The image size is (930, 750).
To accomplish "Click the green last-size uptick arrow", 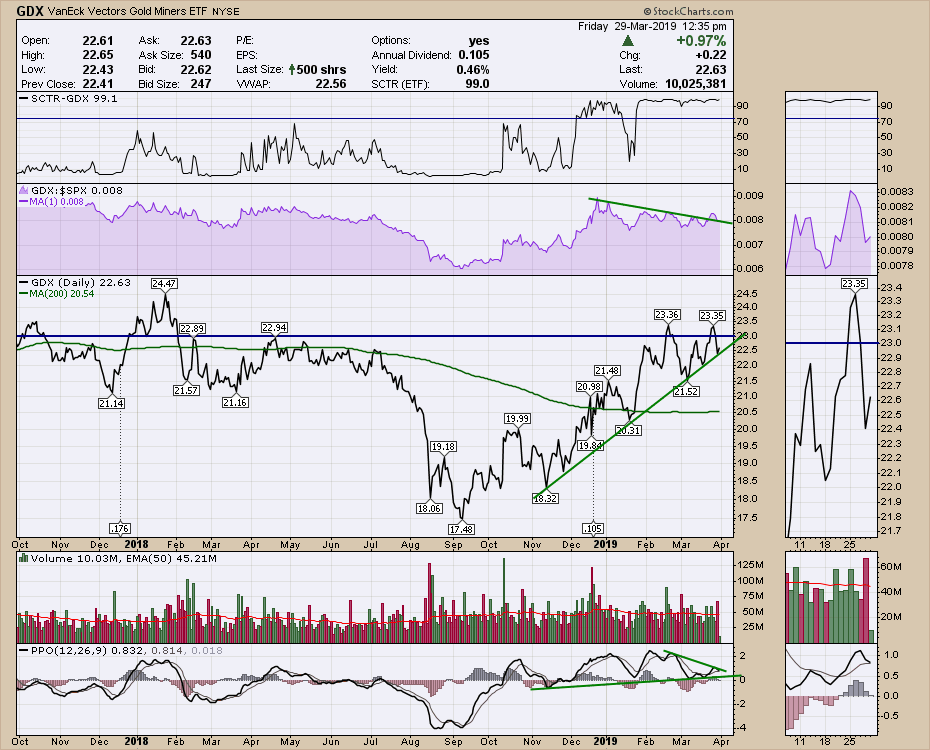I will coord(292,69).
